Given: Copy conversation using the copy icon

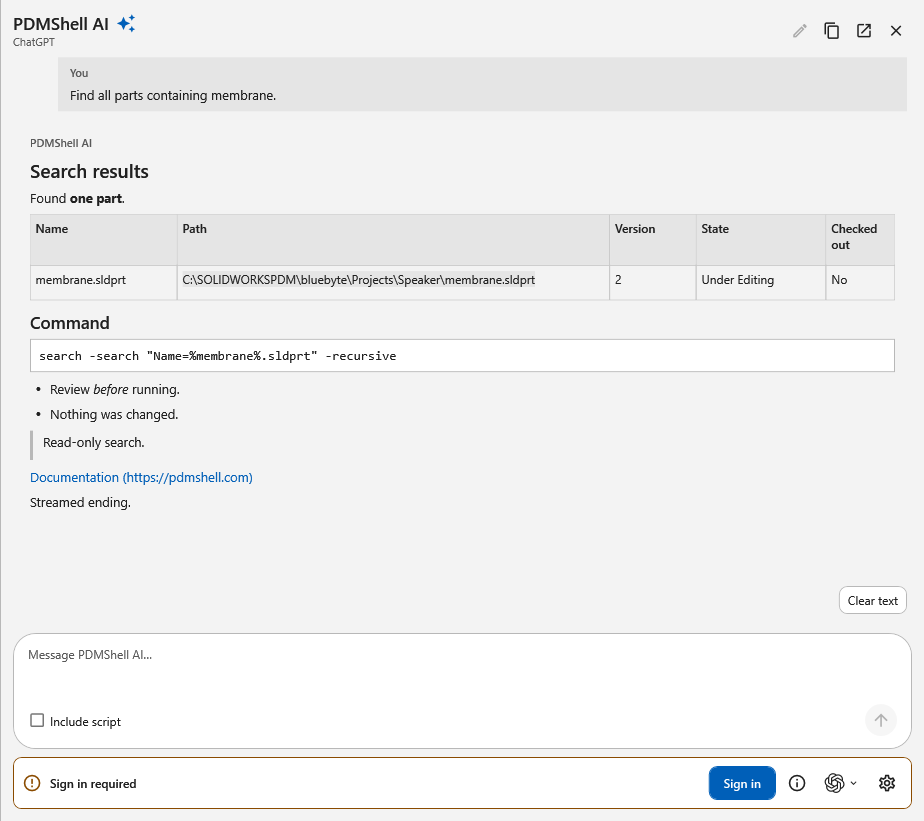Looking at the screenshot, I should [x=831, y=31].
